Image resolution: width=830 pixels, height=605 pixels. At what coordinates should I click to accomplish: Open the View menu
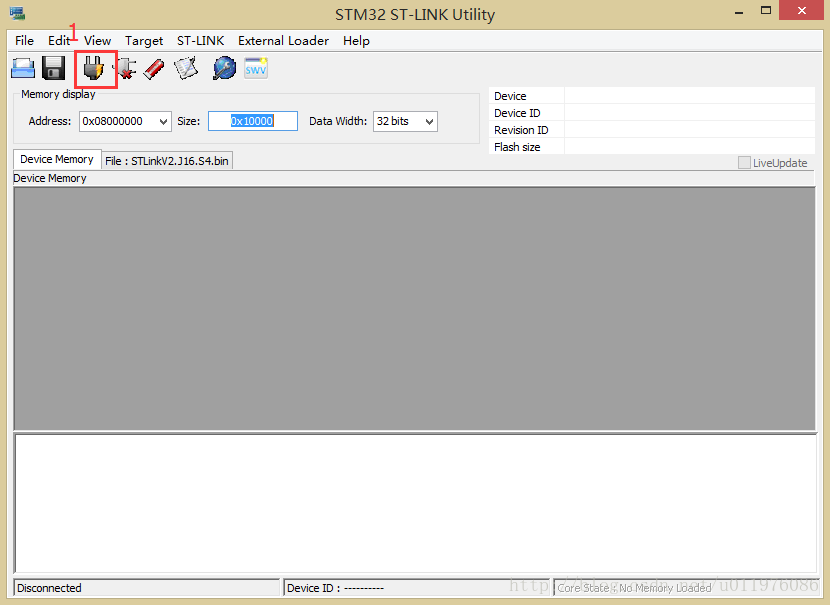click(x=97, y=41)
